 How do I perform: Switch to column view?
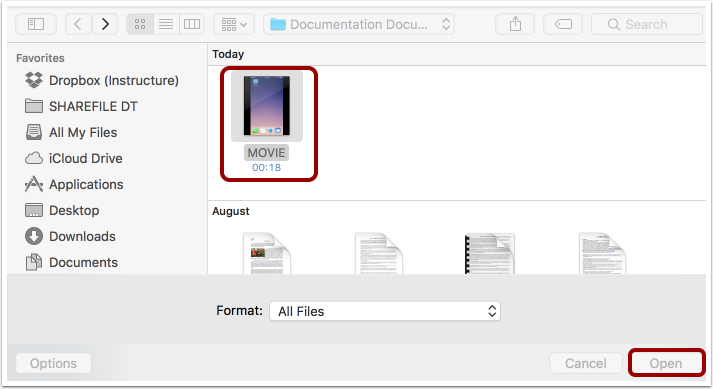pyautogui.click(x=192, y=24)
